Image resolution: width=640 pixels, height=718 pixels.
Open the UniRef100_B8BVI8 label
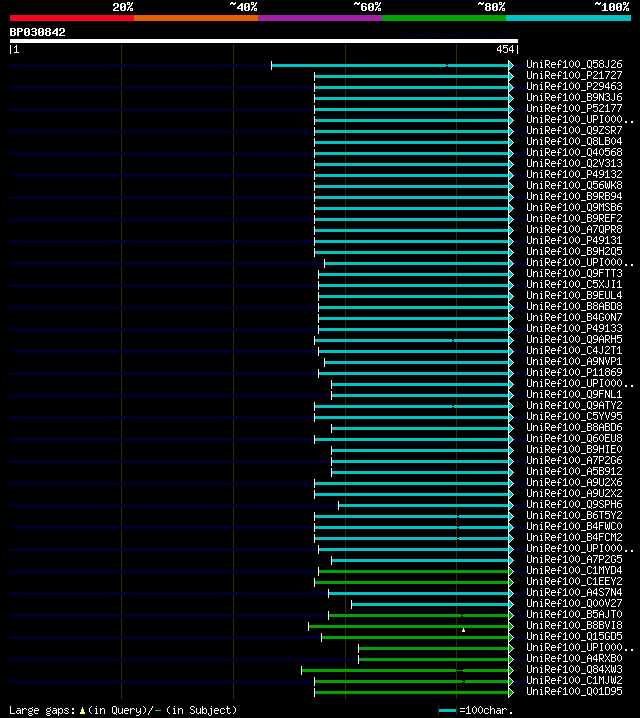[x=574, y=625]
